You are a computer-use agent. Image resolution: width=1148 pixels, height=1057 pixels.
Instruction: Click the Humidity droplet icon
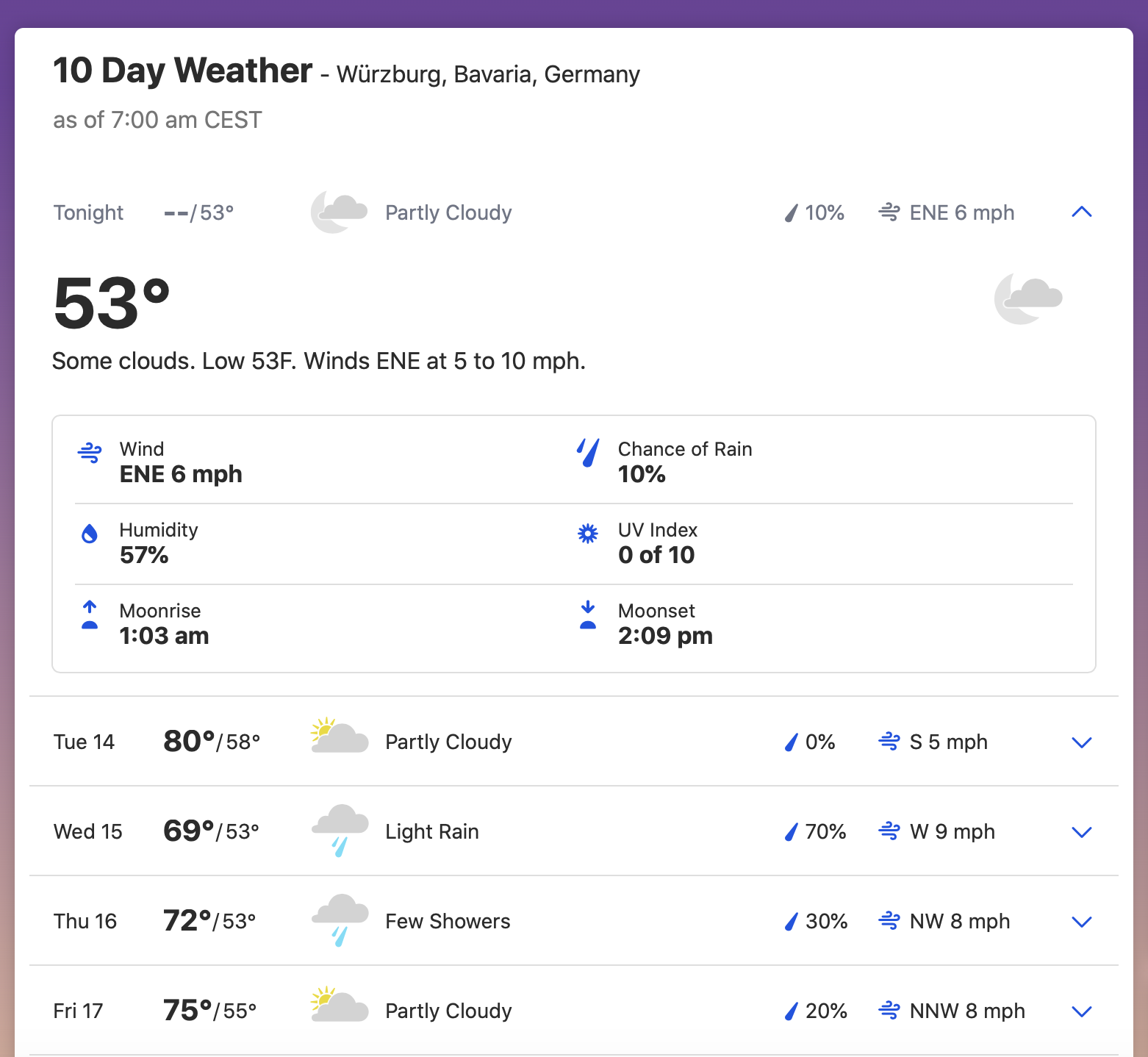point(90,534)
